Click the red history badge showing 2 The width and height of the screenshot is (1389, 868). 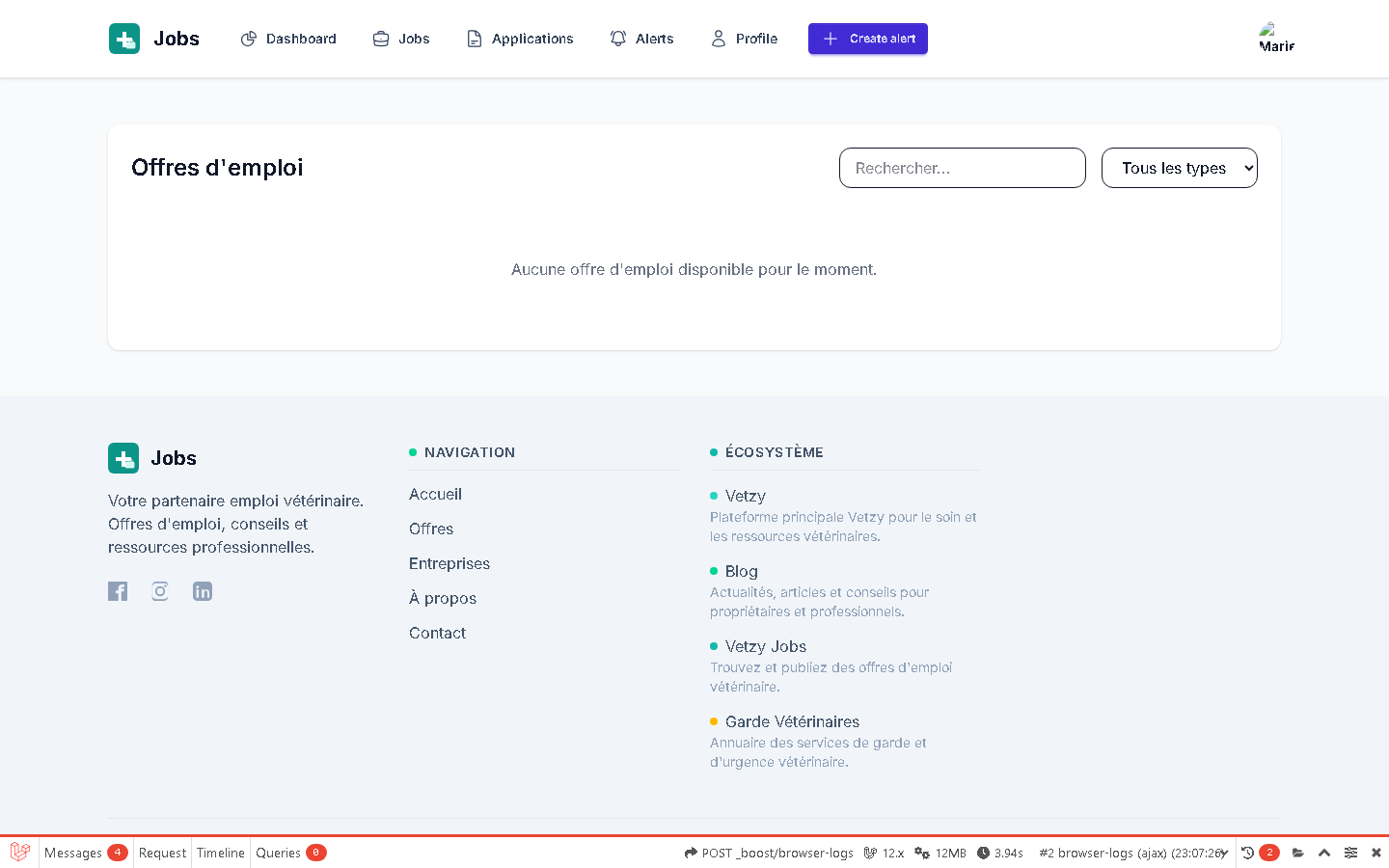1269,853
